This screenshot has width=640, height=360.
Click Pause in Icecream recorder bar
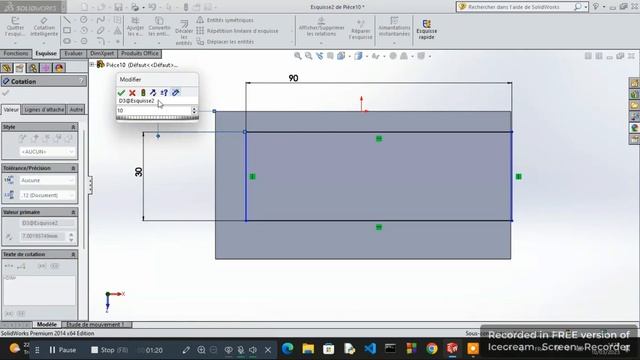coord(63,350)
